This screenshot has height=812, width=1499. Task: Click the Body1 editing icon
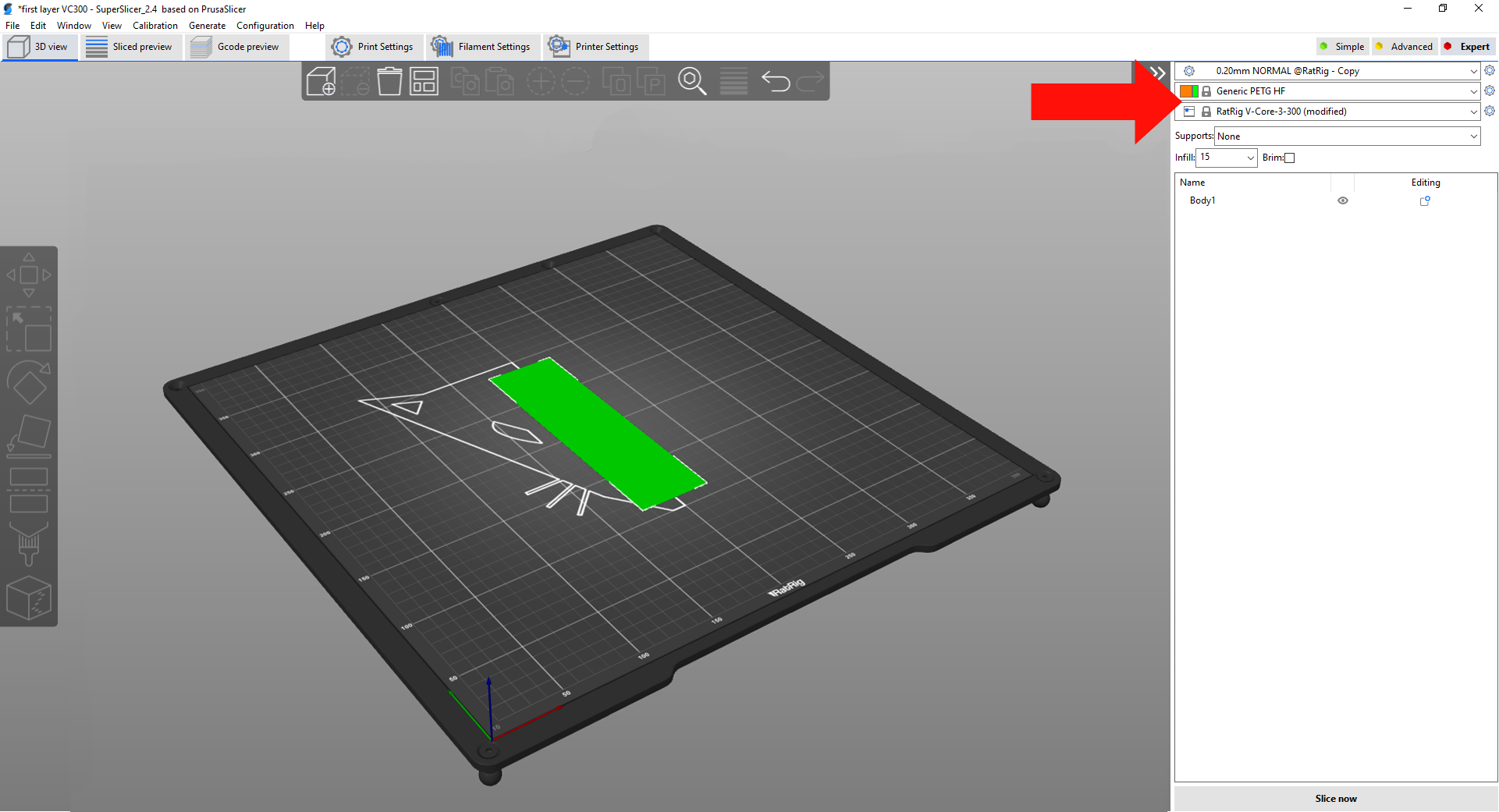(1425, 200)
